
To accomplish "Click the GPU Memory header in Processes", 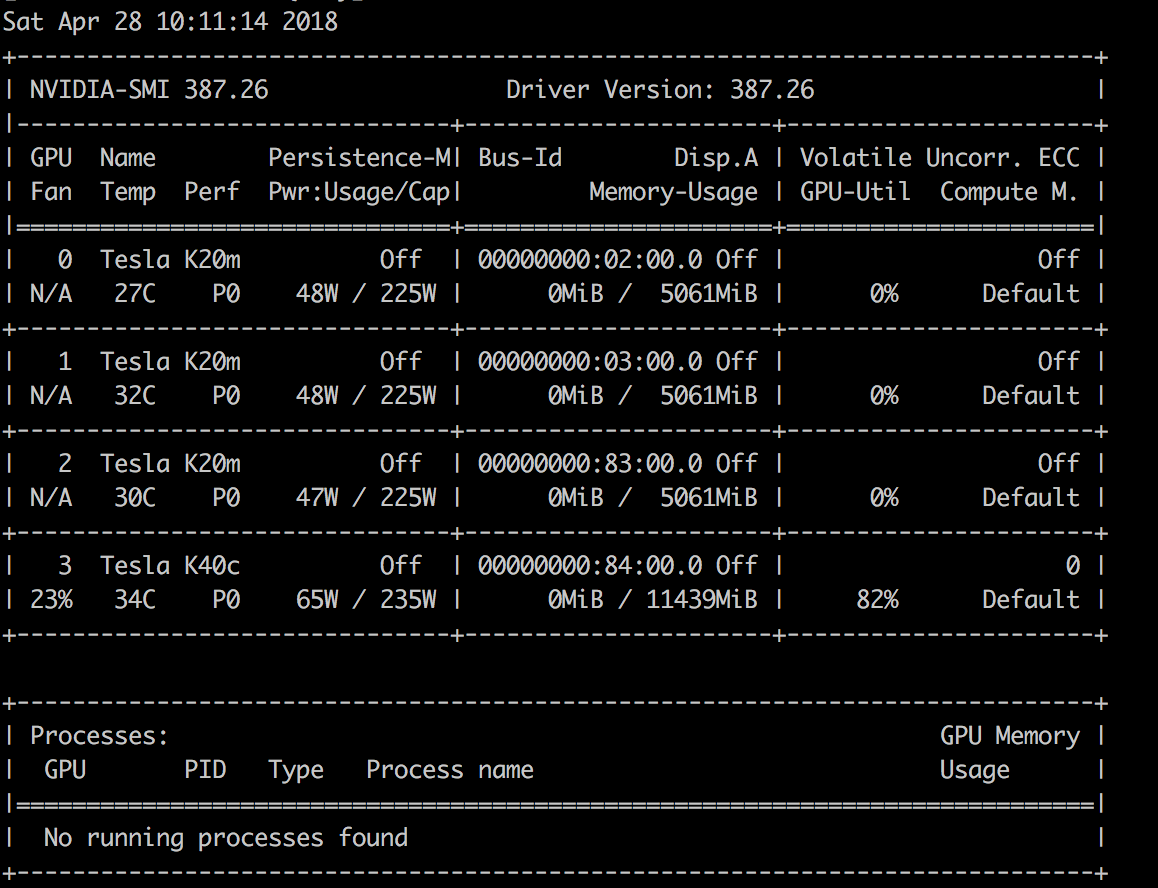I will coord(1010,736).
